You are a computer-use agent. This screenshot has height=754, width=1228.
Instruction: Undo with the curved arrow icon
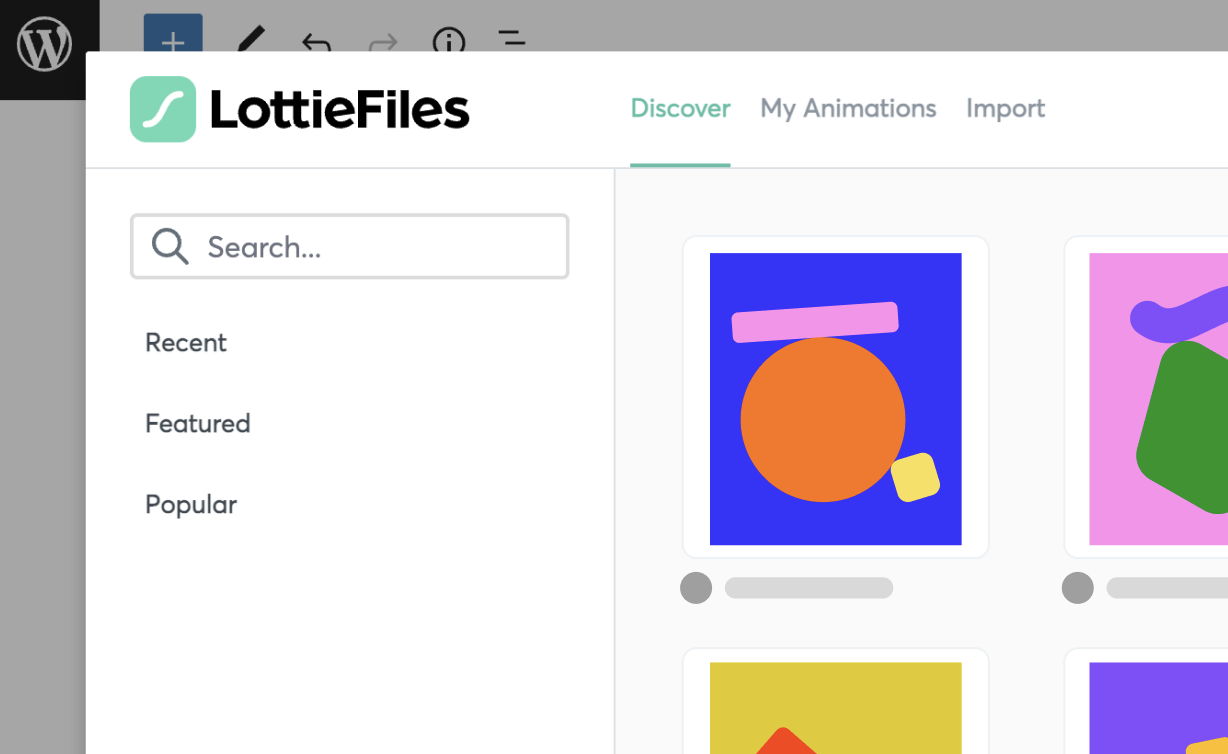[x=316, y=42]
